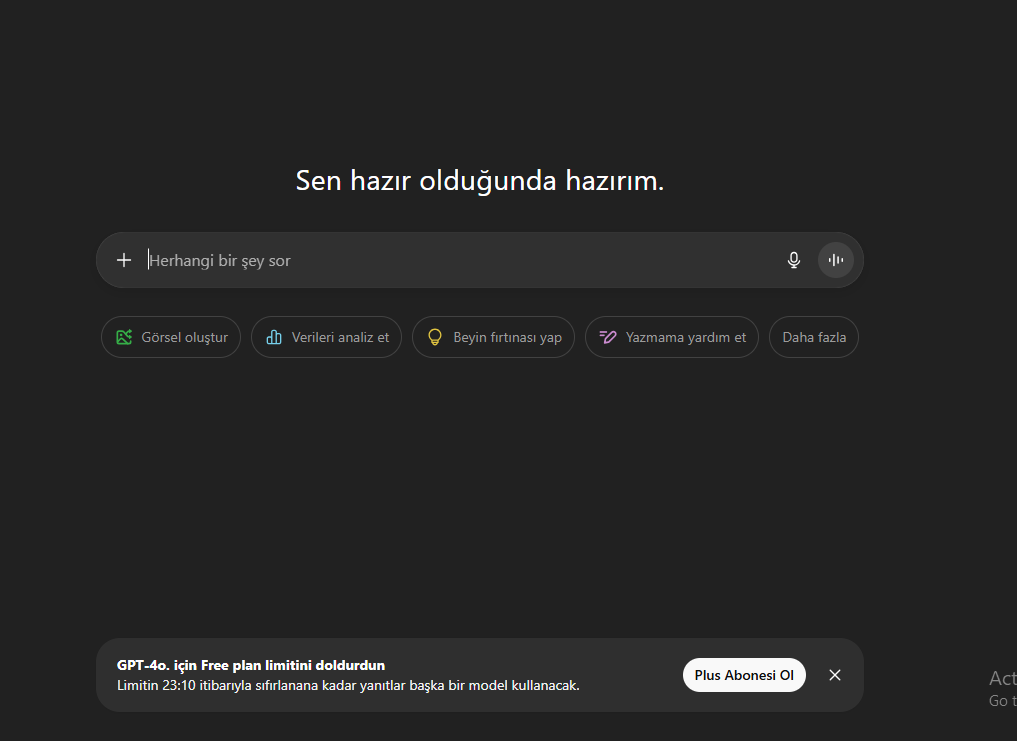Start dictation with the microphone icon
1017x741 pixels.
tap(793, 260)
